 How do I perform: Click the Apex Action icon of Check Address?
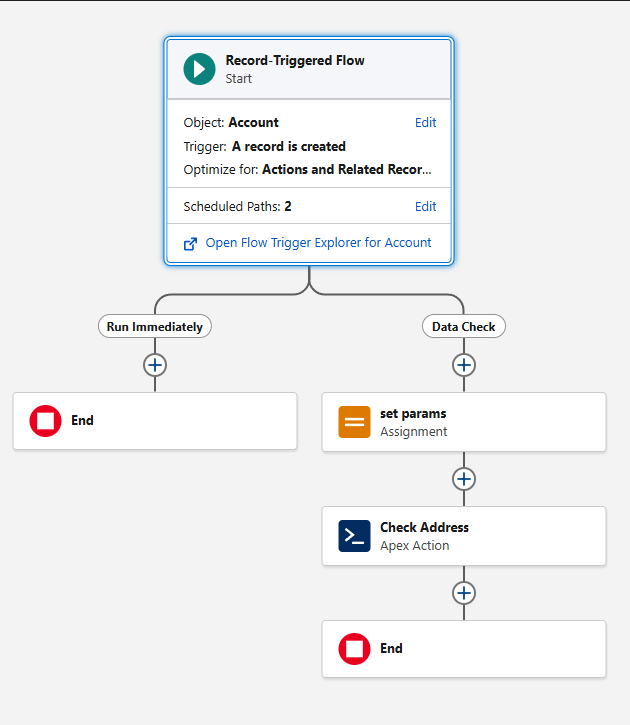354,536
